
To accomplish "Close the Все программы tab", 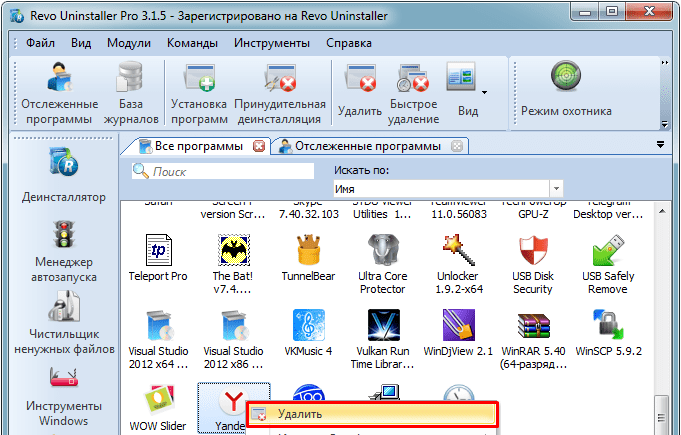I will [x=259, y=146].
